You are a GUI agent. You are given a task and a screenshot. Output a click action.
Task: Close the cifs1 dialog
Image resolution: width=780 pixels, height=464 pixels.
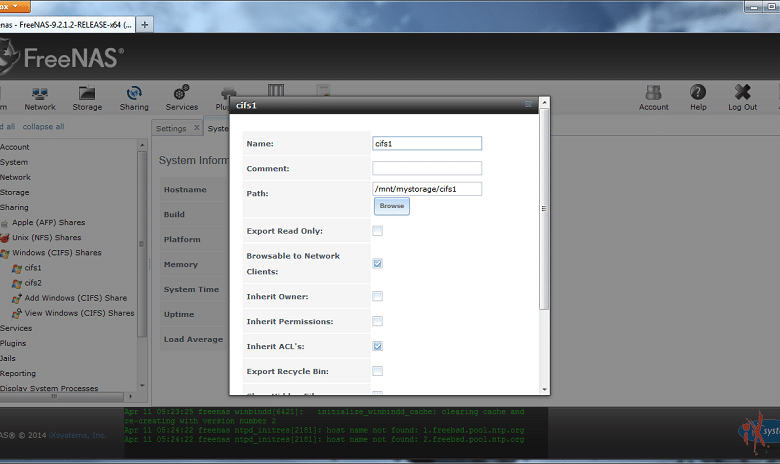pyautogui.click(x=528, y=104)
